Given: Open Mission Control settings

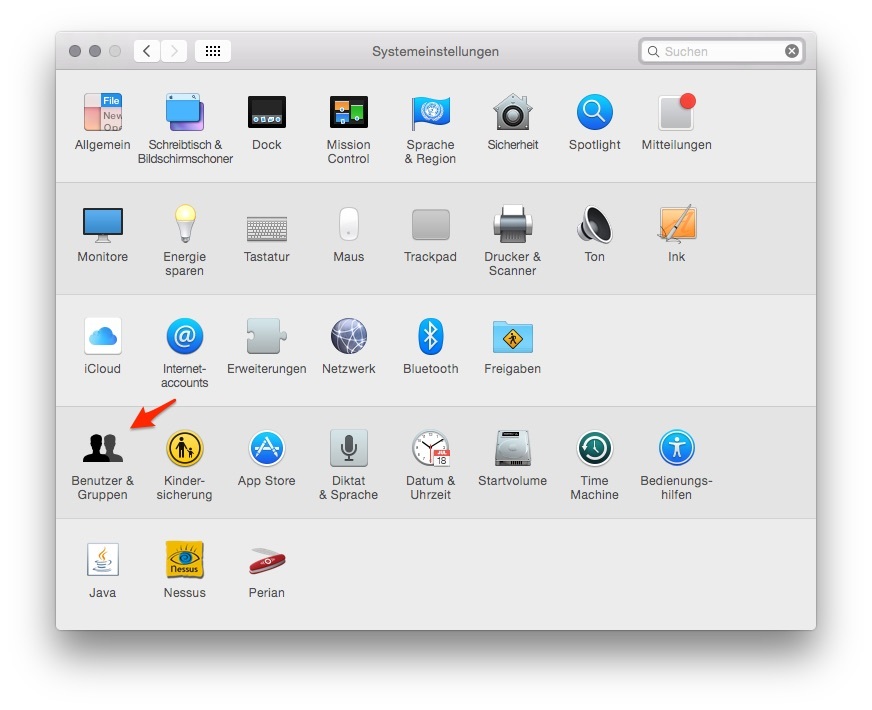Looking at the screenshot, I should [x=348, y=113].
